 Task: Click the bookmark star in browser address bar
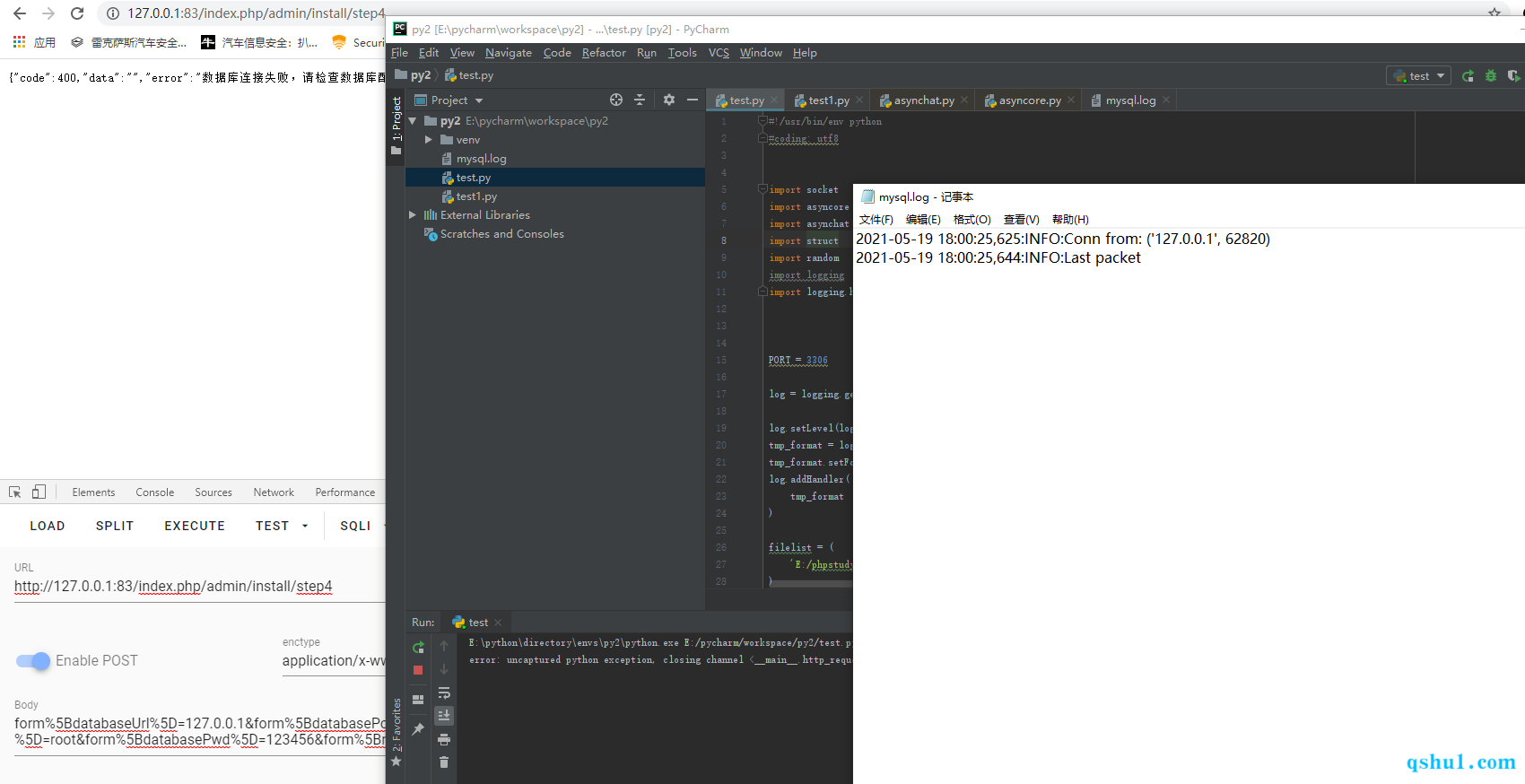[1494, 13]
